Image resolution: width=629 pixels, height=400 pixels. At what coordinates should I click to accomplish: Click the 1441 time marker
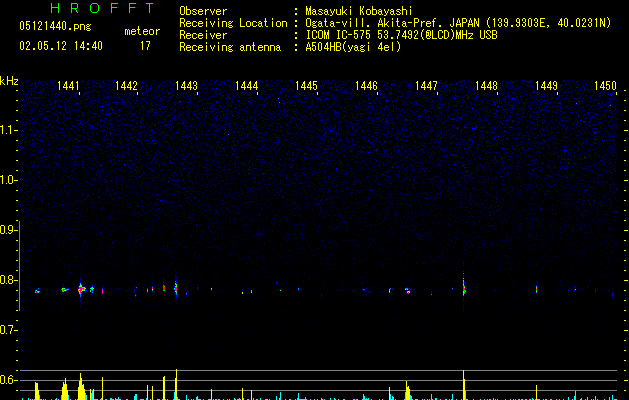click(x=68, y=85)
